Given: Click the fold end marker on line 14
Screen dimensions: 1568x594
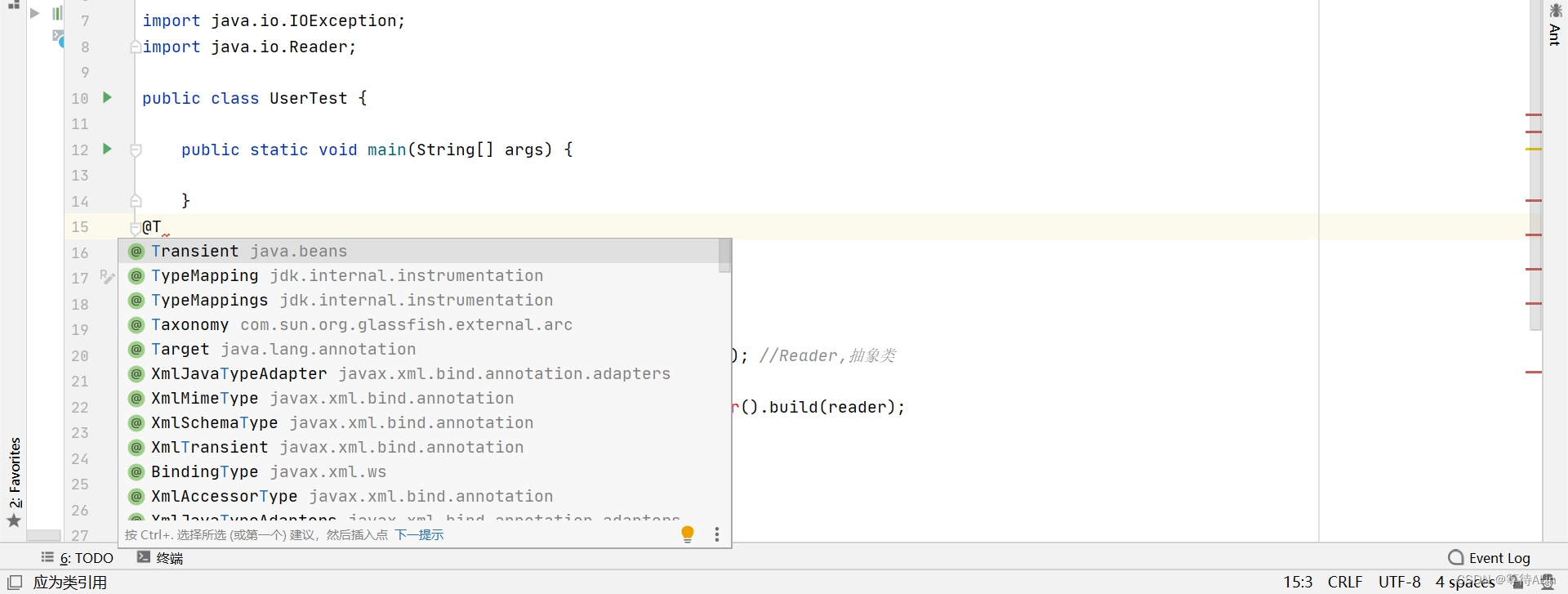Looking at the screenshot, I should pos(136,201).
